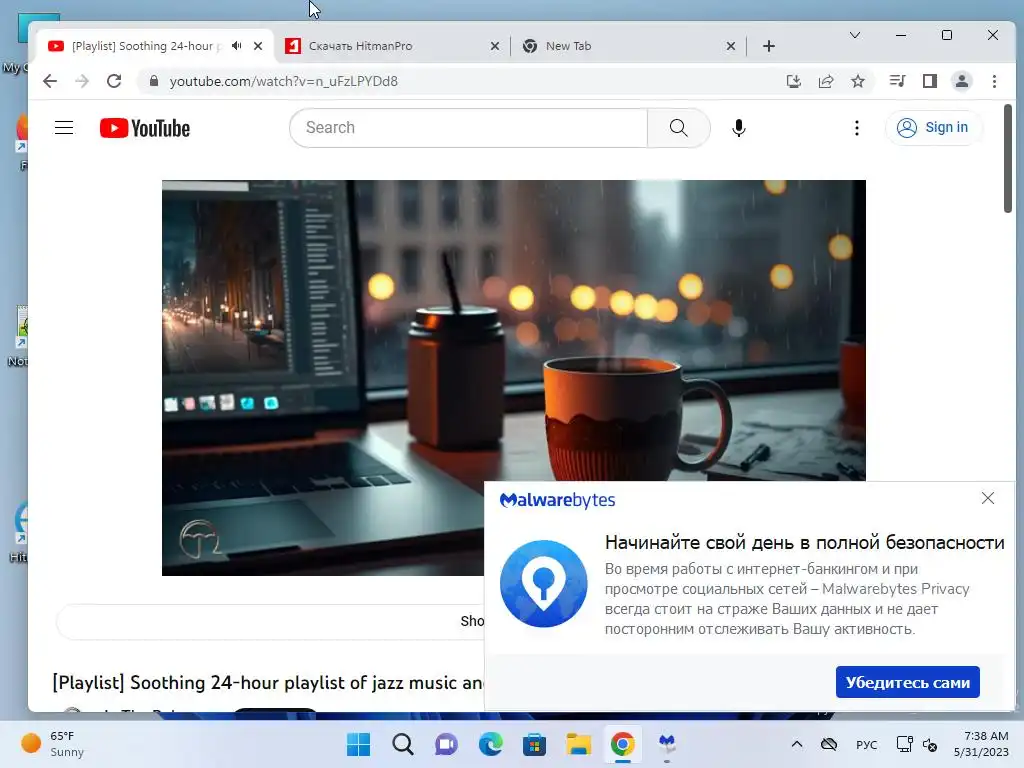Viewport: 1024px width, 768px height.
Task: Open the Chrome profile avatar
Action: pyautogui.click(x=962, y=81)
